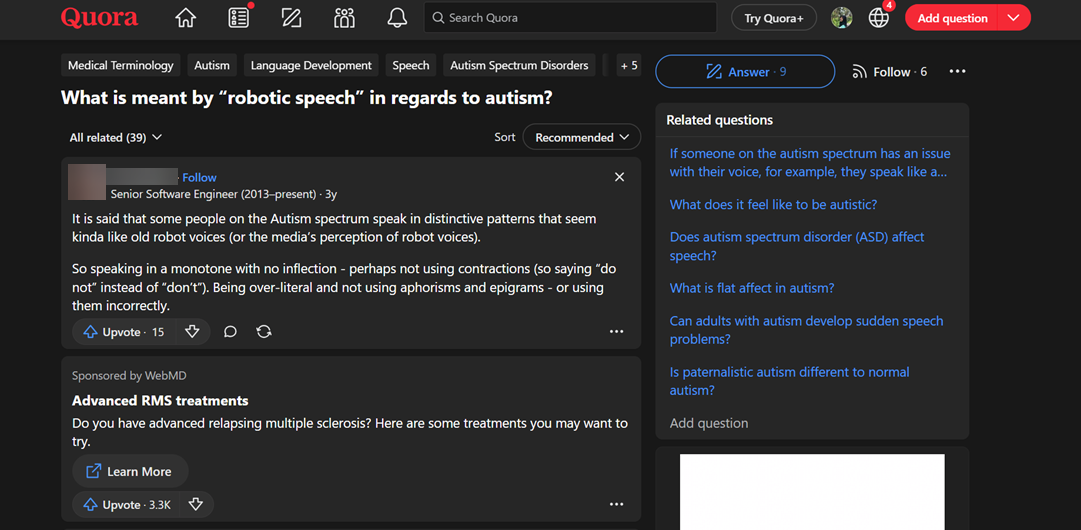
Task: Open "What is flat affect in autism?" link
Action: (x=751, y=288)
